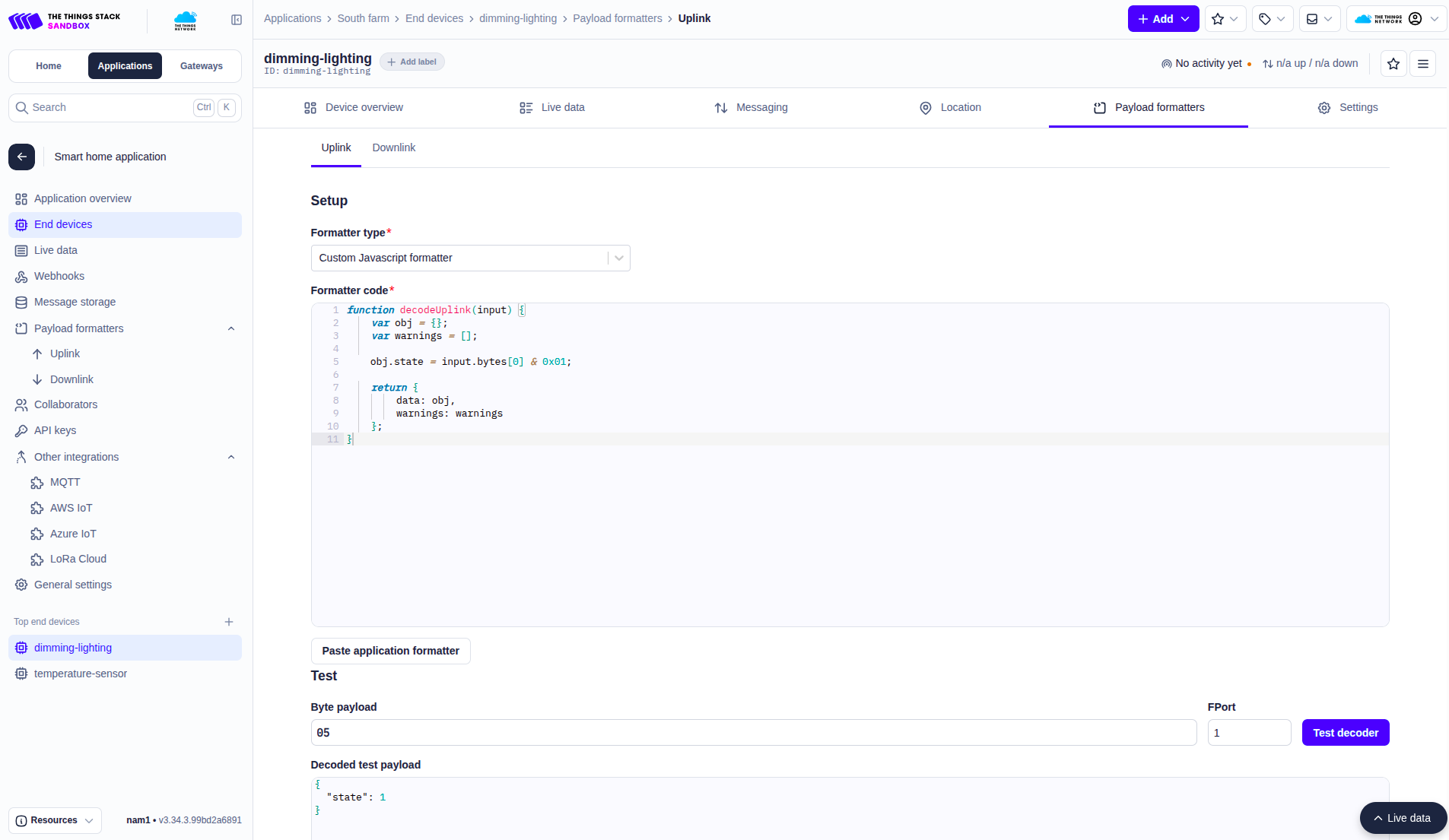
Task: Open the API keys page
Action: [x=55, y=430]
